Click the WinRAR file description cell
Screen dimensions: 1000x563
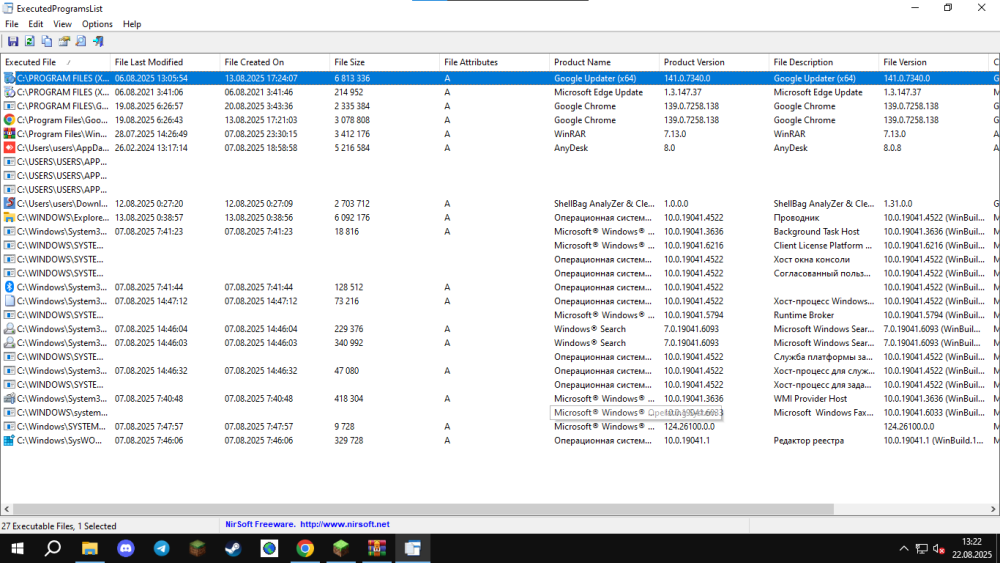tap(789, 134)
